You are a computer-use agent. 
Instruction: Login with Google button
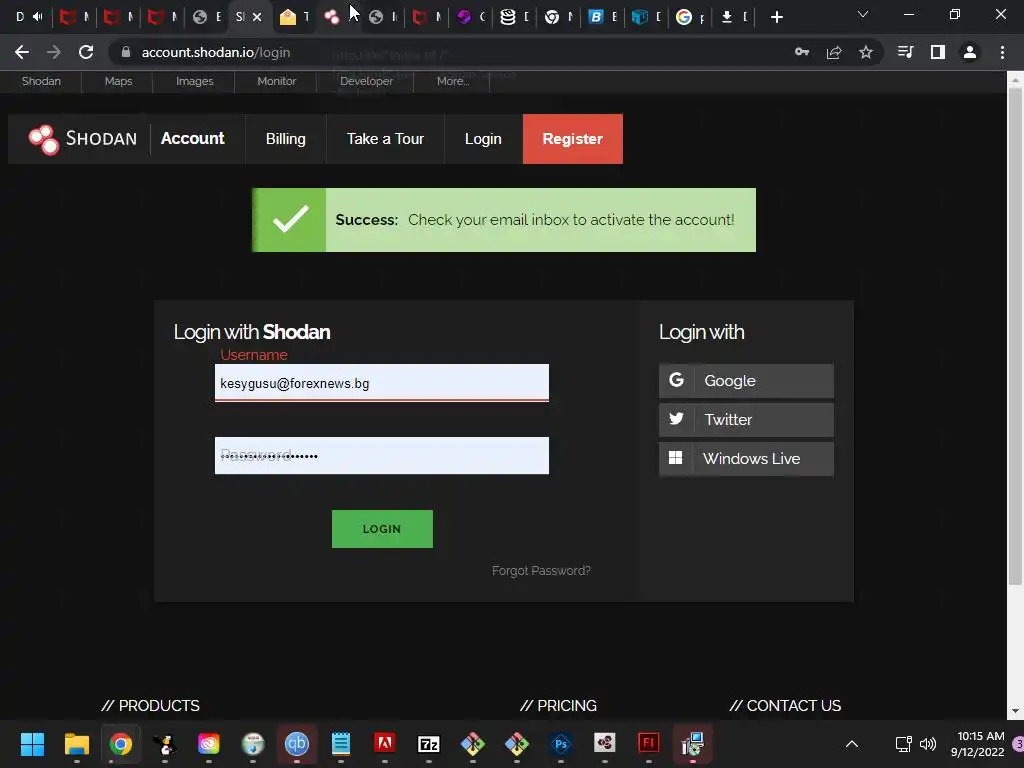(x=746, y=381)
